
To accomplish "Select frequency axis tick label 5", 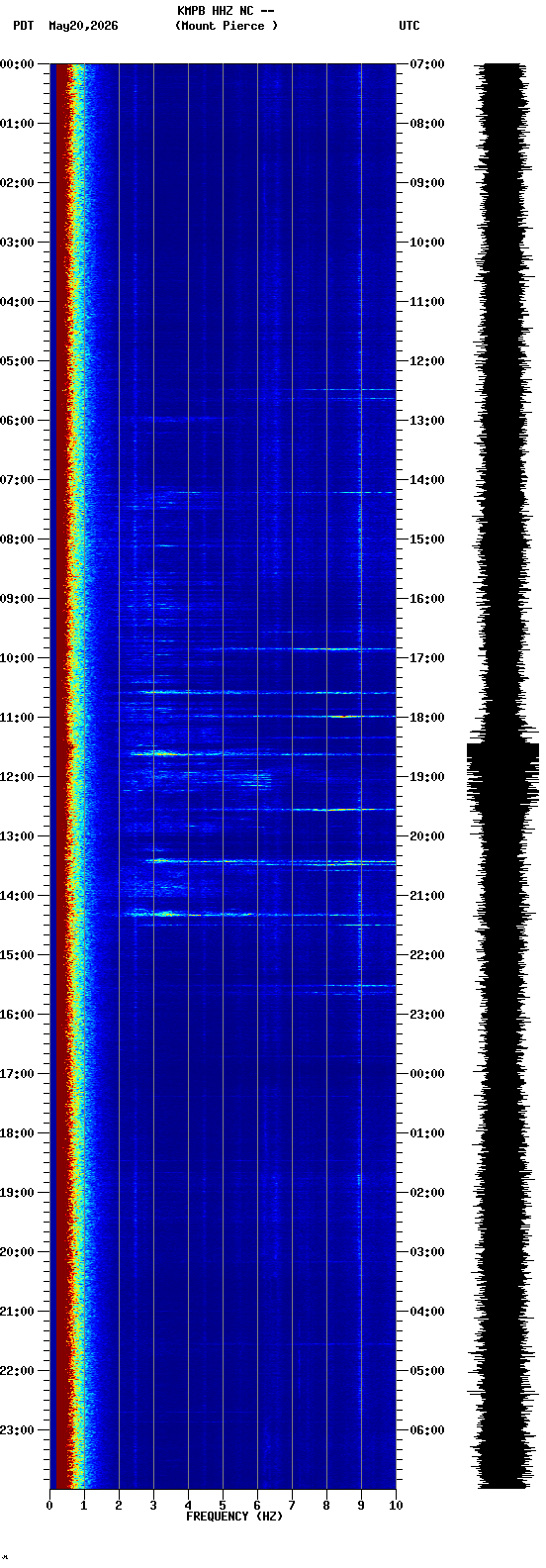I will tap(223, 1506).
